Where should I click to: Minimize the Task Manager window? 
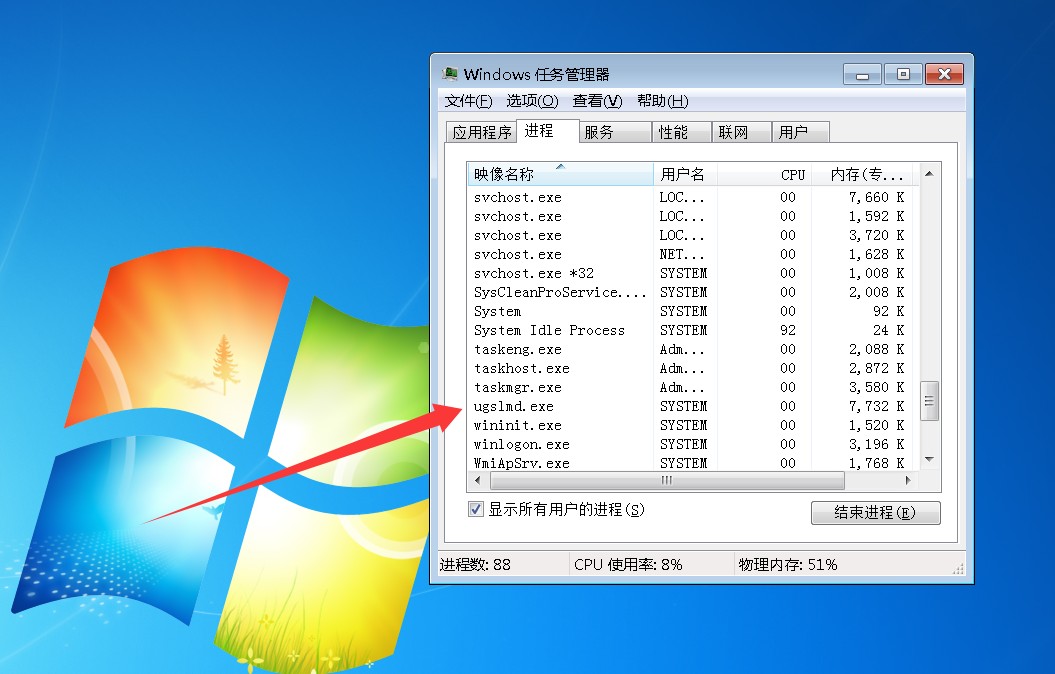pos(862,75)
